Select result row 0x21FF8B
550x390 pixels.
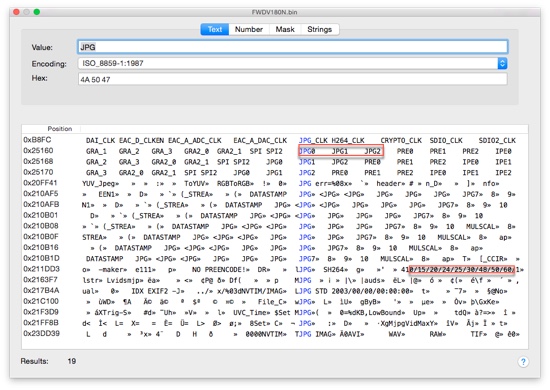[275, 323]
